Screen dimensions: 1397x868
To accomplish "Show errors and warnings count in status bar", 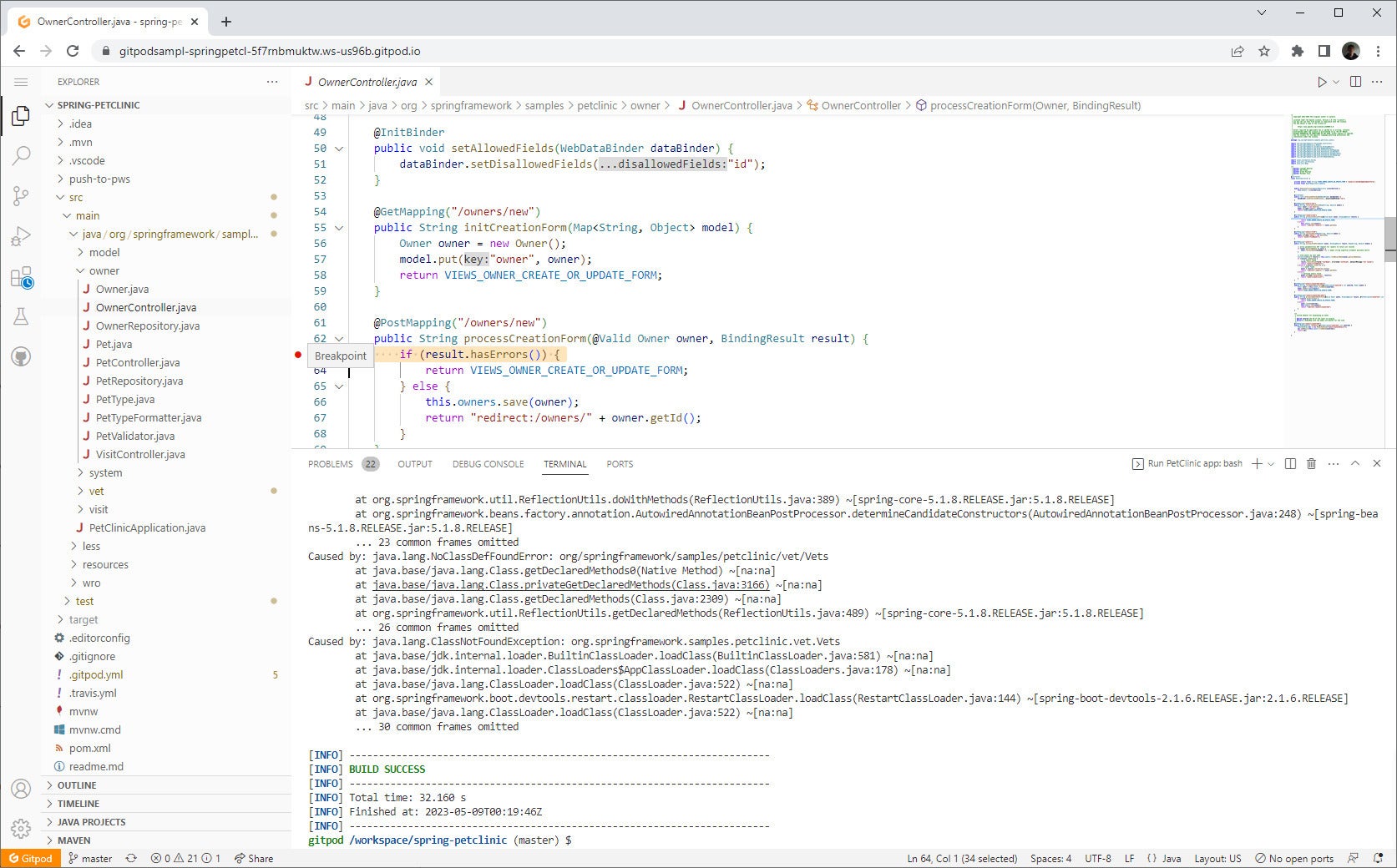I will [x=185, y=858].
